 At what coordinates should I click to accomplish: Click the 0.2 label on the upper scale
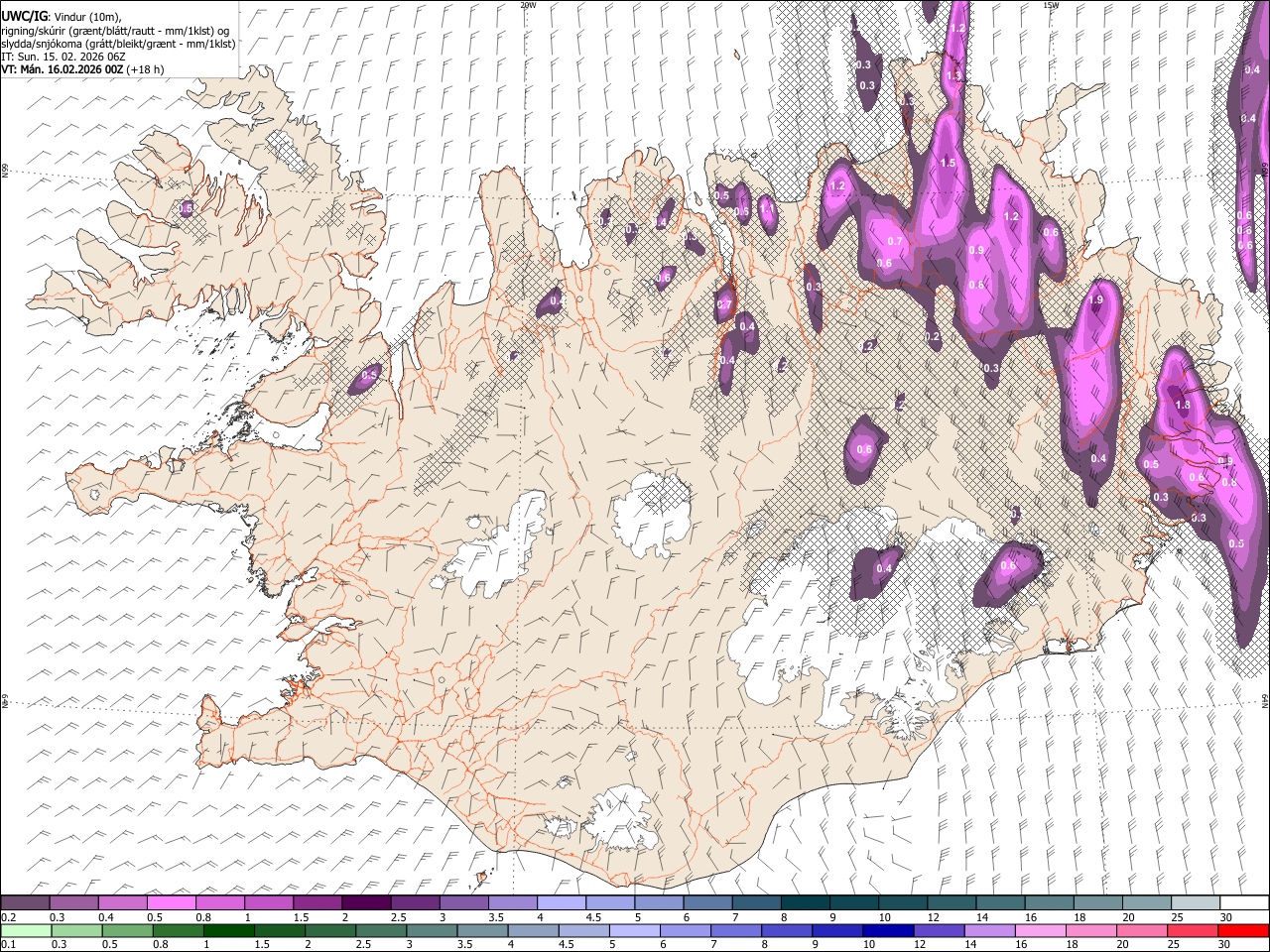(x=8, y=917)
